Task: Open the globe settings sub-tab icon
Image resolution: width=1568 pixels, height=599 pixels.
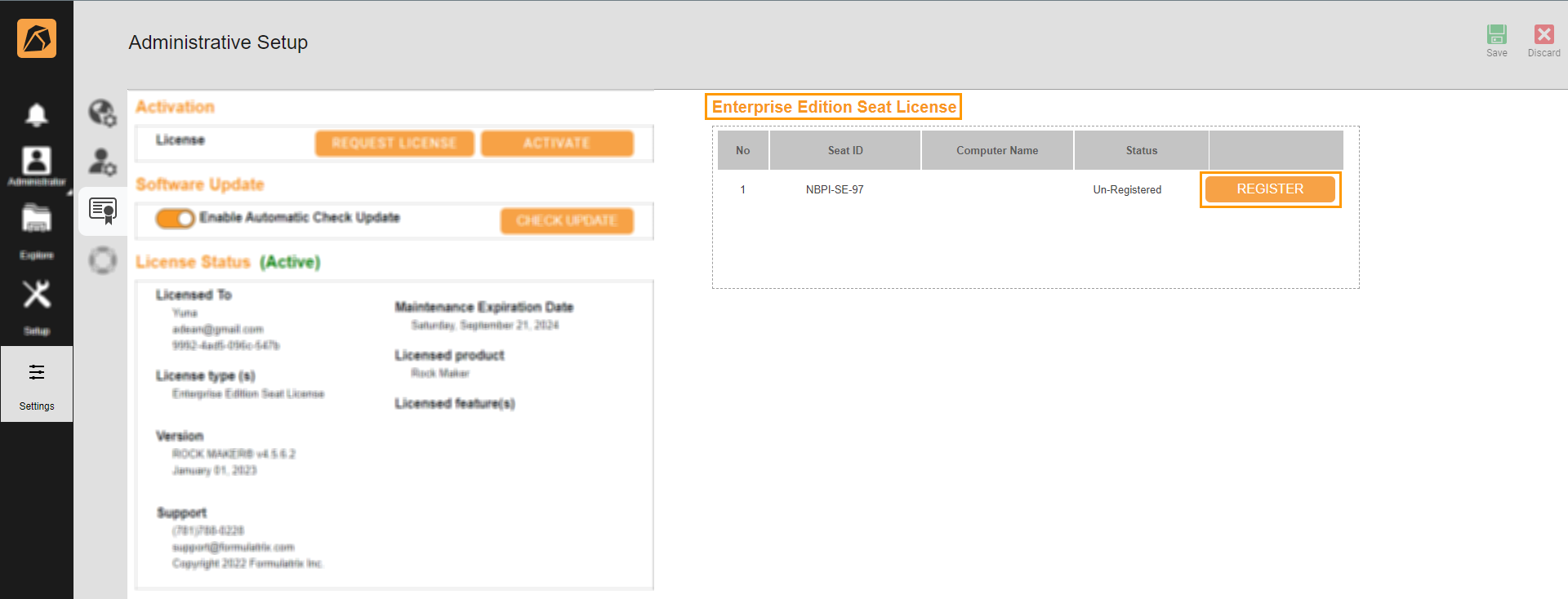Action: coord(103,113)
